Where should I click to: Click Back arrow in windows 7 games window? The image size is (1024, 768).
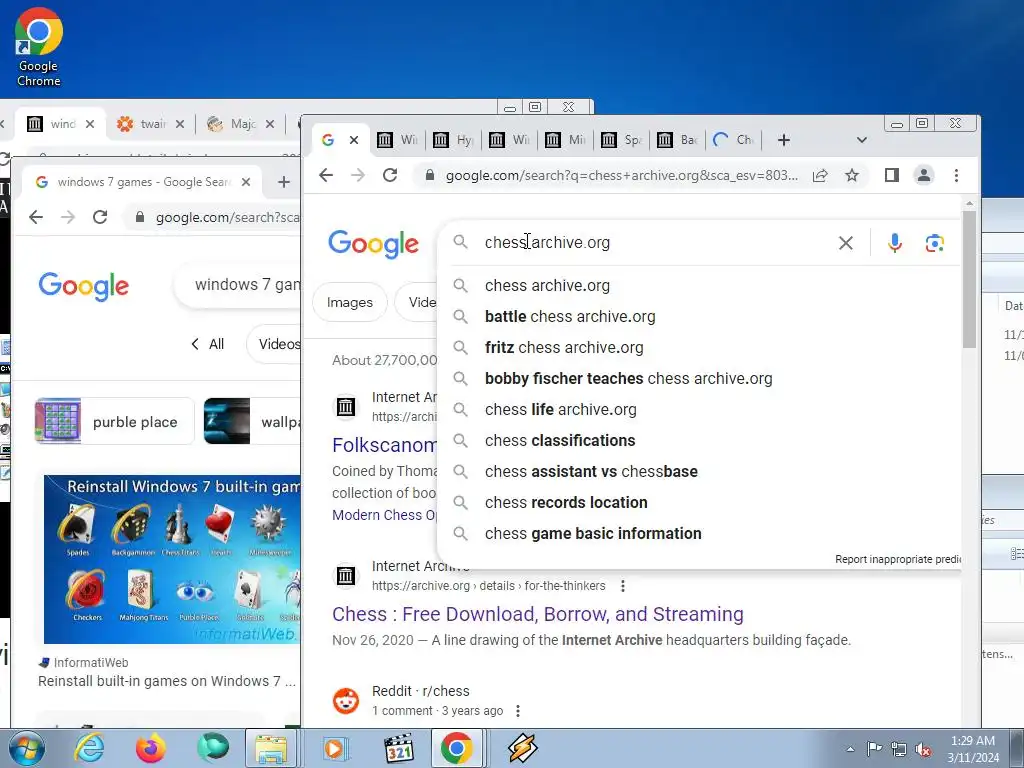point(36,217)
